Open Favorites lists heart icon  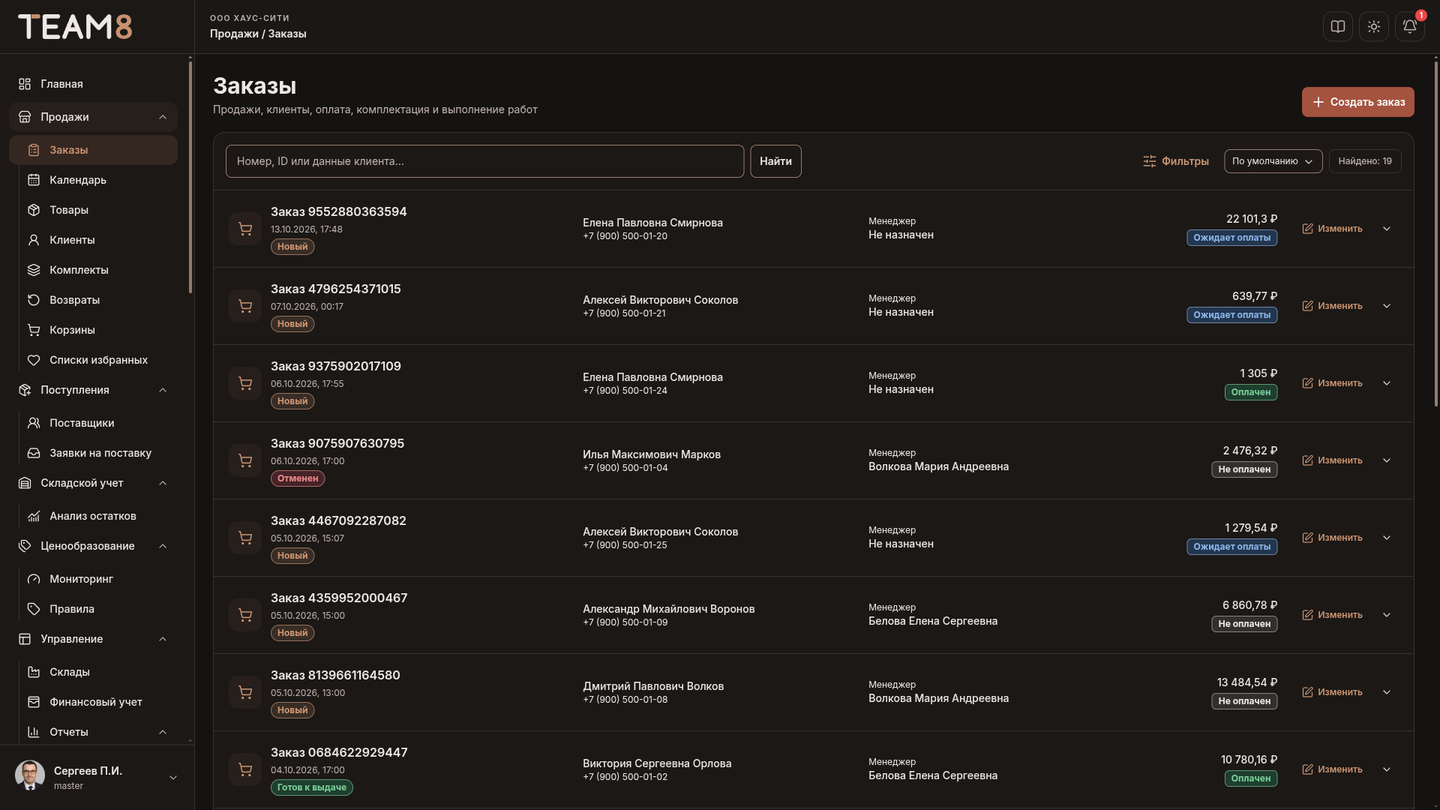34,360
